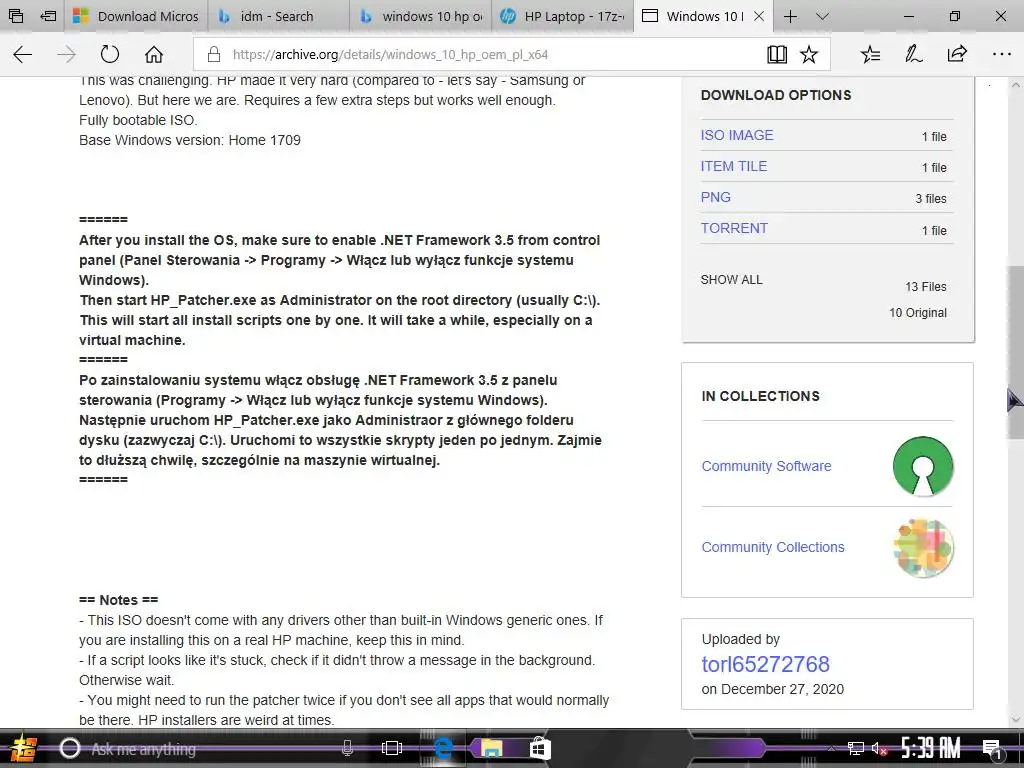The width and height of the screenshot is (1024, 768).
Task: Click the 'on December 27, 2020' date
Action: pos(773,690)
